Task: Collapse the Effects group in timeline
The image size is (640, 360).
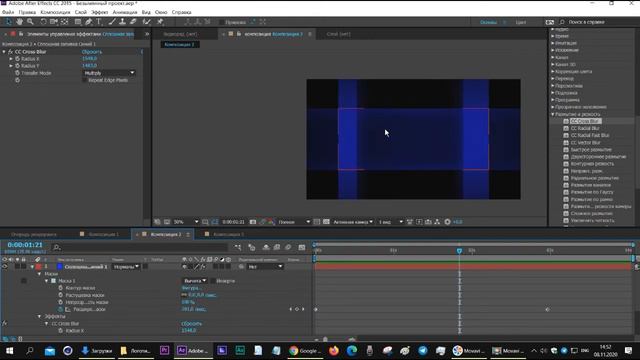Action: 40,316
